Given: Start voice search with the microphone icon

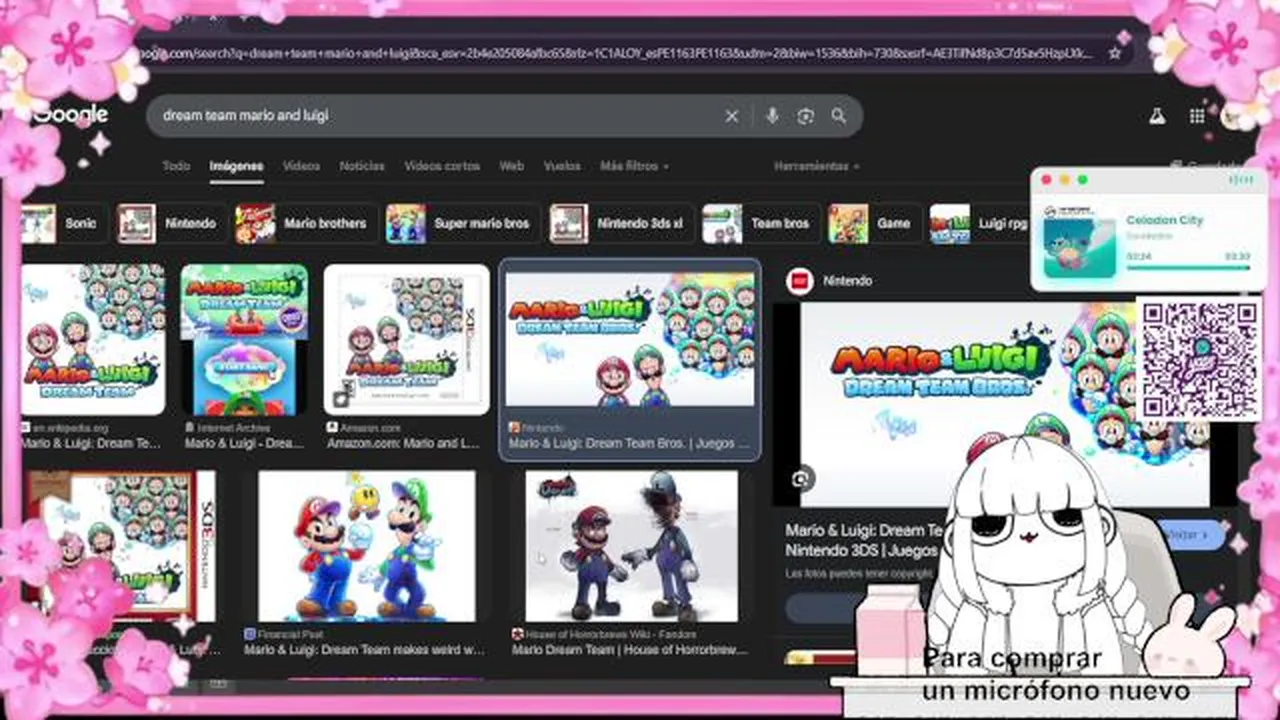Looking at the screenshot, I should (x=772, y=116).
